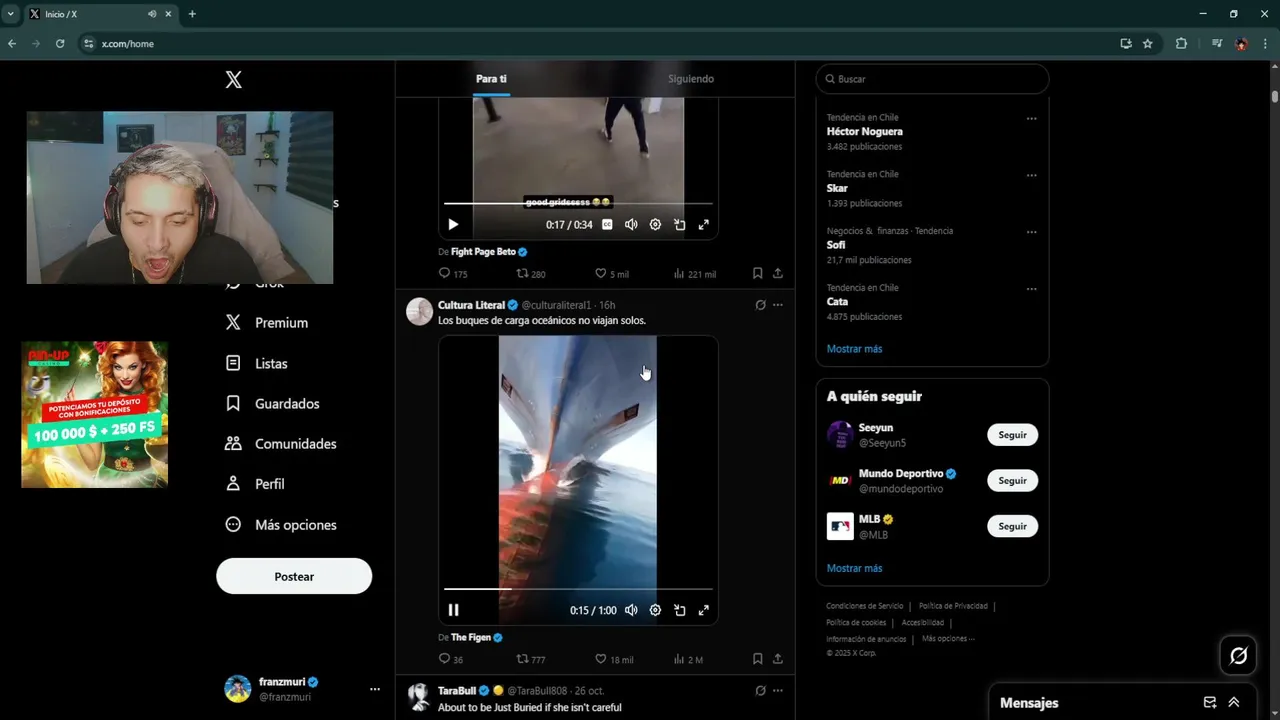Open Premium from the sidebar
This screenshot has width=1280, height=720.
[x=266, y=323]
